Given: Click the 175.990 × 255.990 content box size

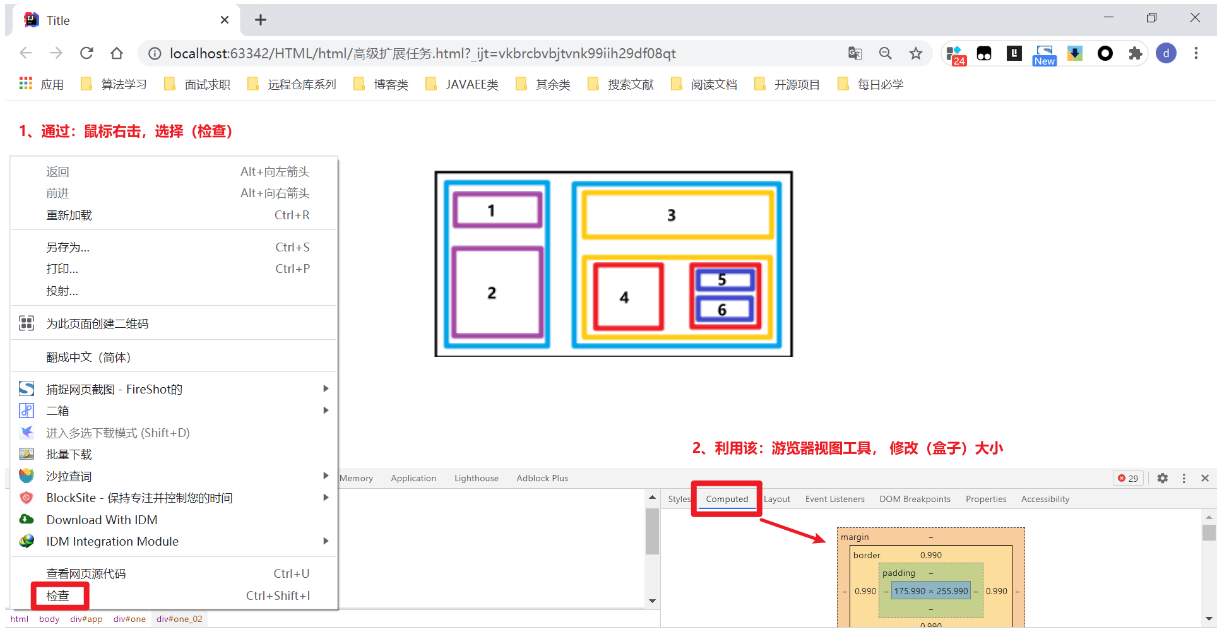Looking at the screenshot, I should coord(930,591).
